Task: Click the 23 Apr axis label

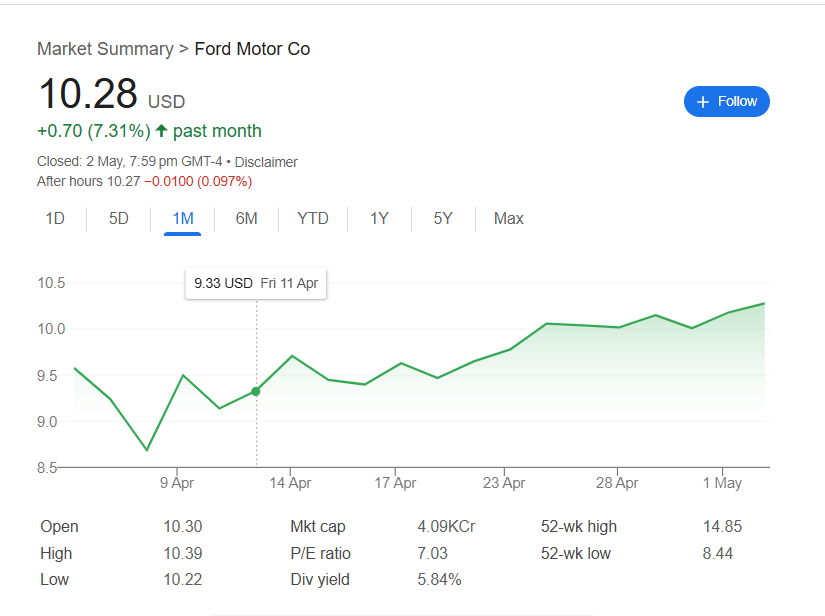Action: 504,482
